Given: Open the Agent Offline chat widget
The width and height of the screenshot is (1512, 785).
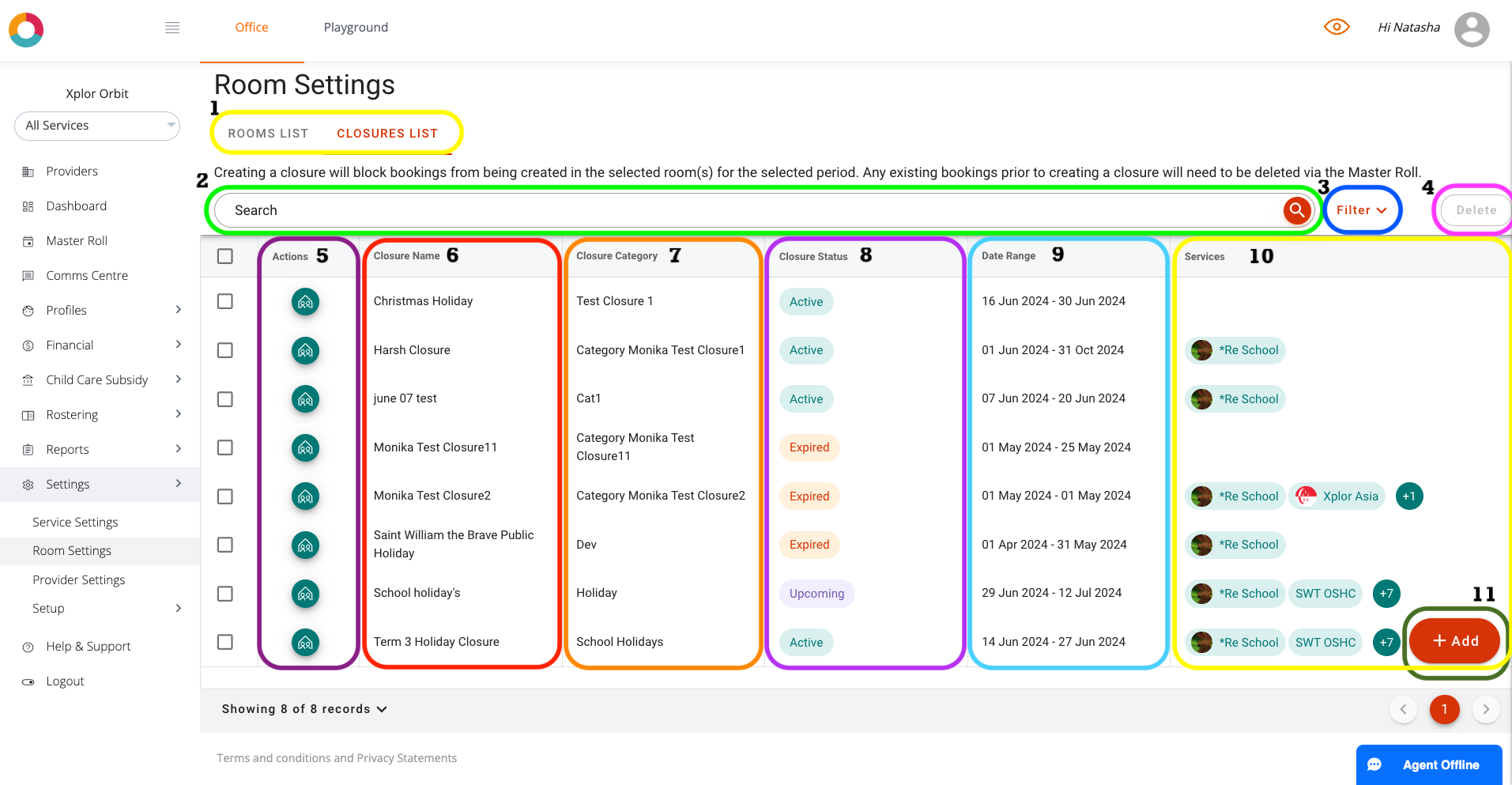Looking at the screenshot, I should coord(1429,764).
